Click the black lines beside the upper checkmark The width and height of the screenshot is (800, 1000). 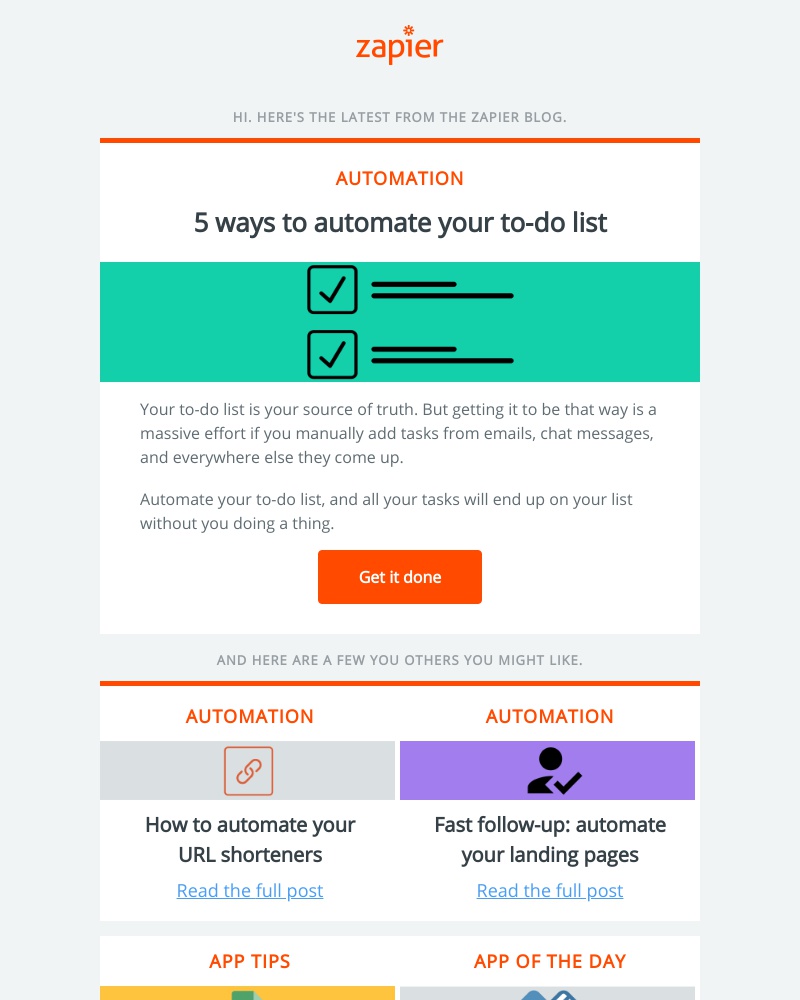442,291
